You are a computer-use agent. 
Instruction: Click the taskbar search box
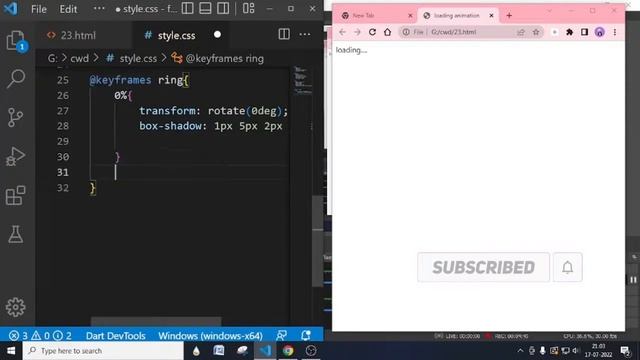point(103,351)
